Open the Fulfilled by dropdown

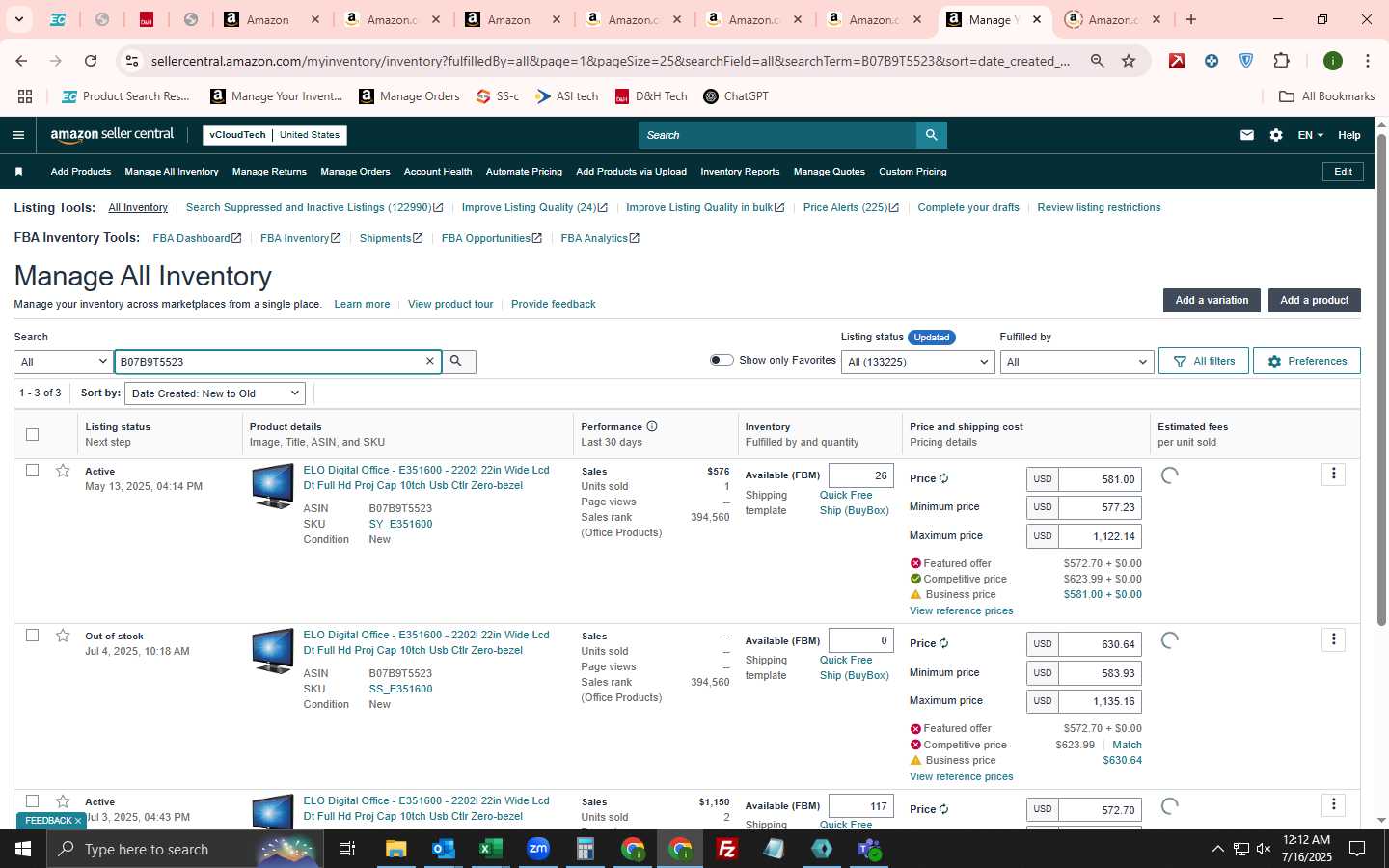click(1076, 362)
